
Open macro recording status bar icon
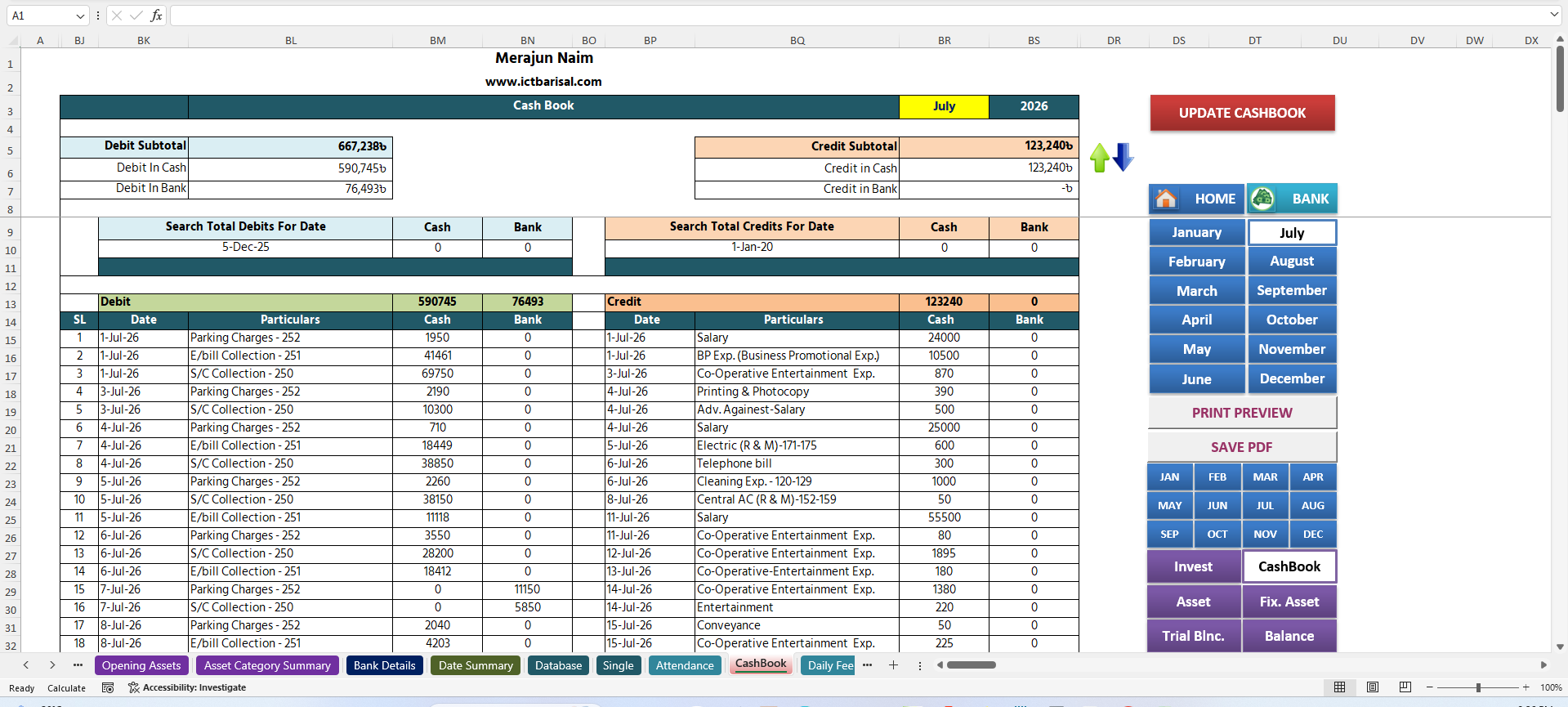click(x=108, y=687)
